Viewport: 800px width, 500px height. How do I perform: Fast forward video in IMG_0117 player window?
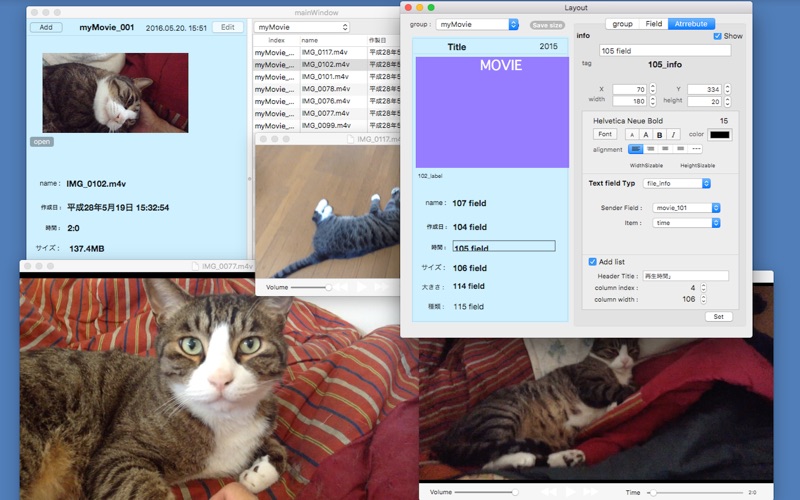381,287
